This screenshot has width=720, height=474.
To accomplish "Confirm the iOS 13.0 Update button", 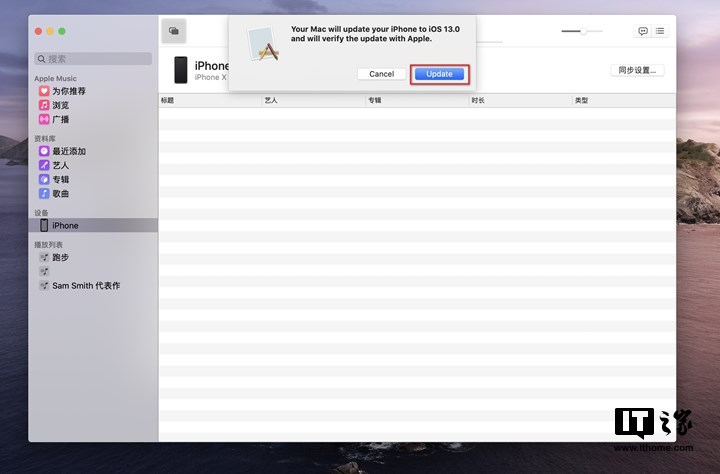I will coord(439,74).
